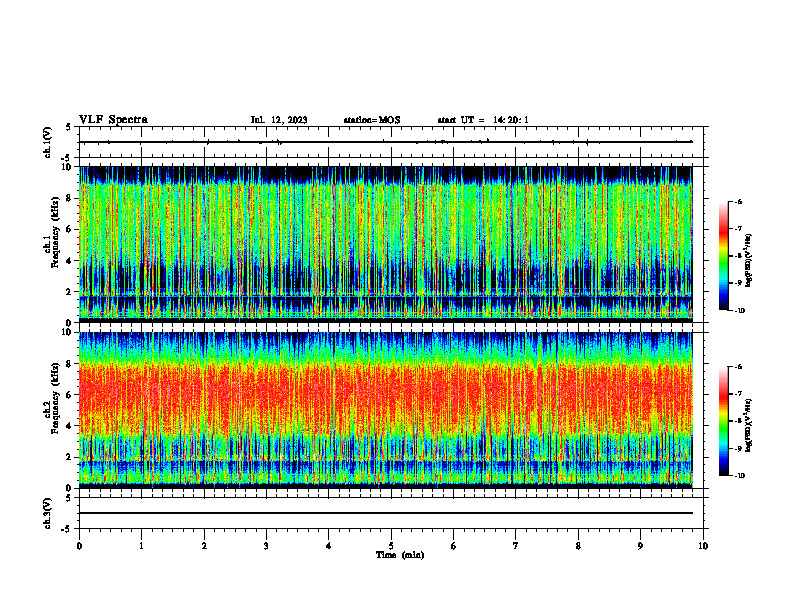792x612 pixels.
Task: Click the ch.2 colorbar log(PSD) unit label
Action: [749, 425]
